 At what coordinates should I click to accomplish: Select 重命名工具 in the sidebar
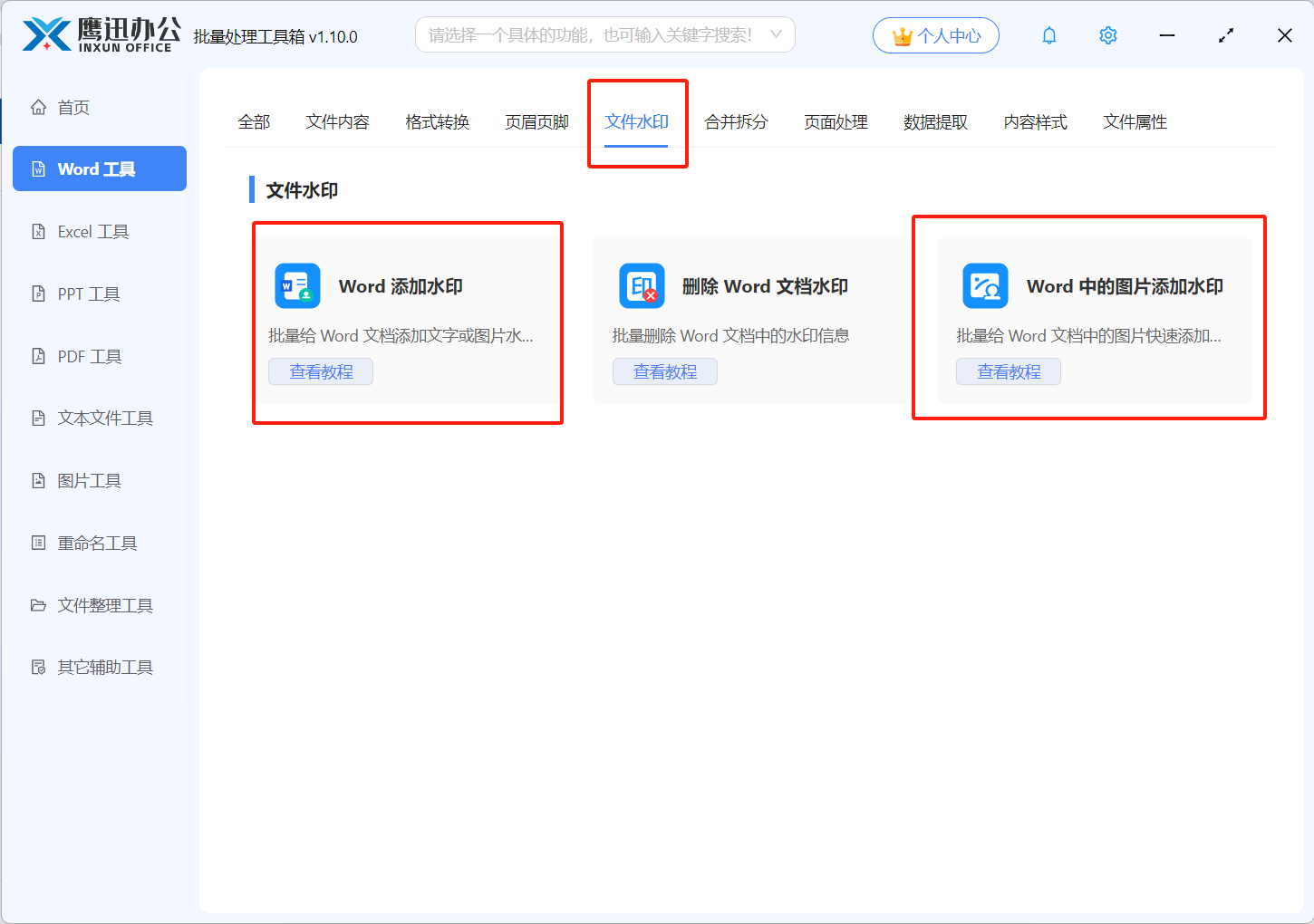pos(100,543)
